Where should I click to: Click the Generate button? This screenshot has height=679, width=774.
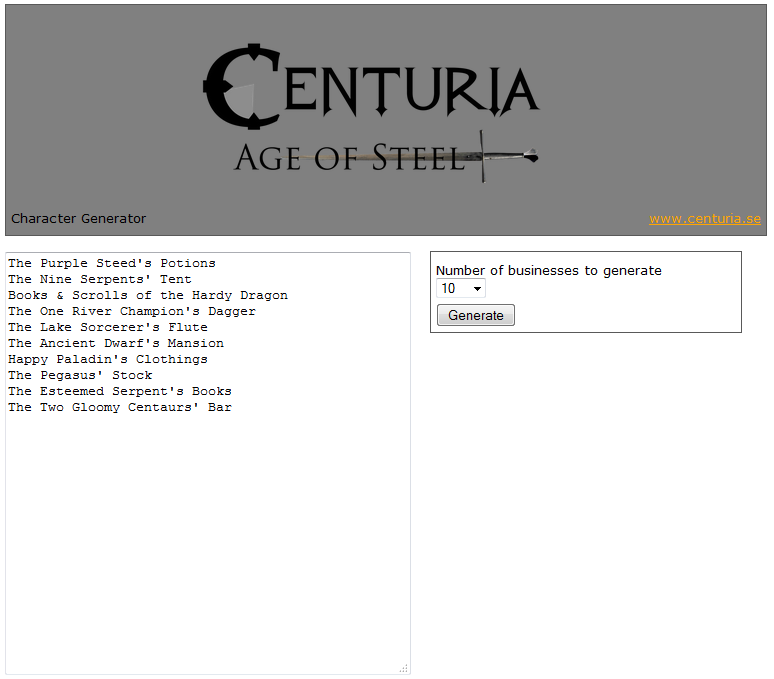[x=475, y=315]
